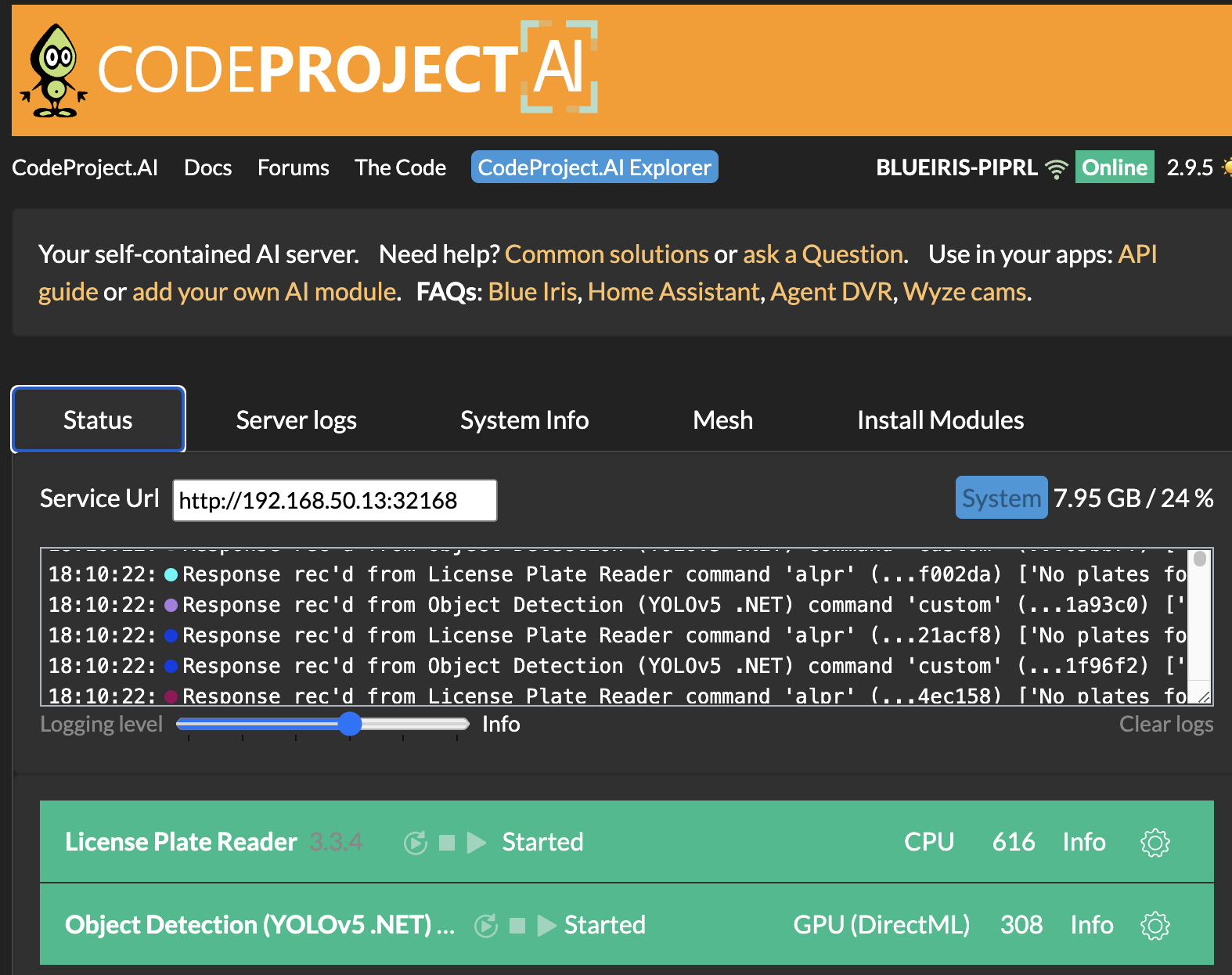Screen dimensions: 1232x975
Task: Click the BLUEIRIS-PIPRL server name
Action: (x=956, y=167)
